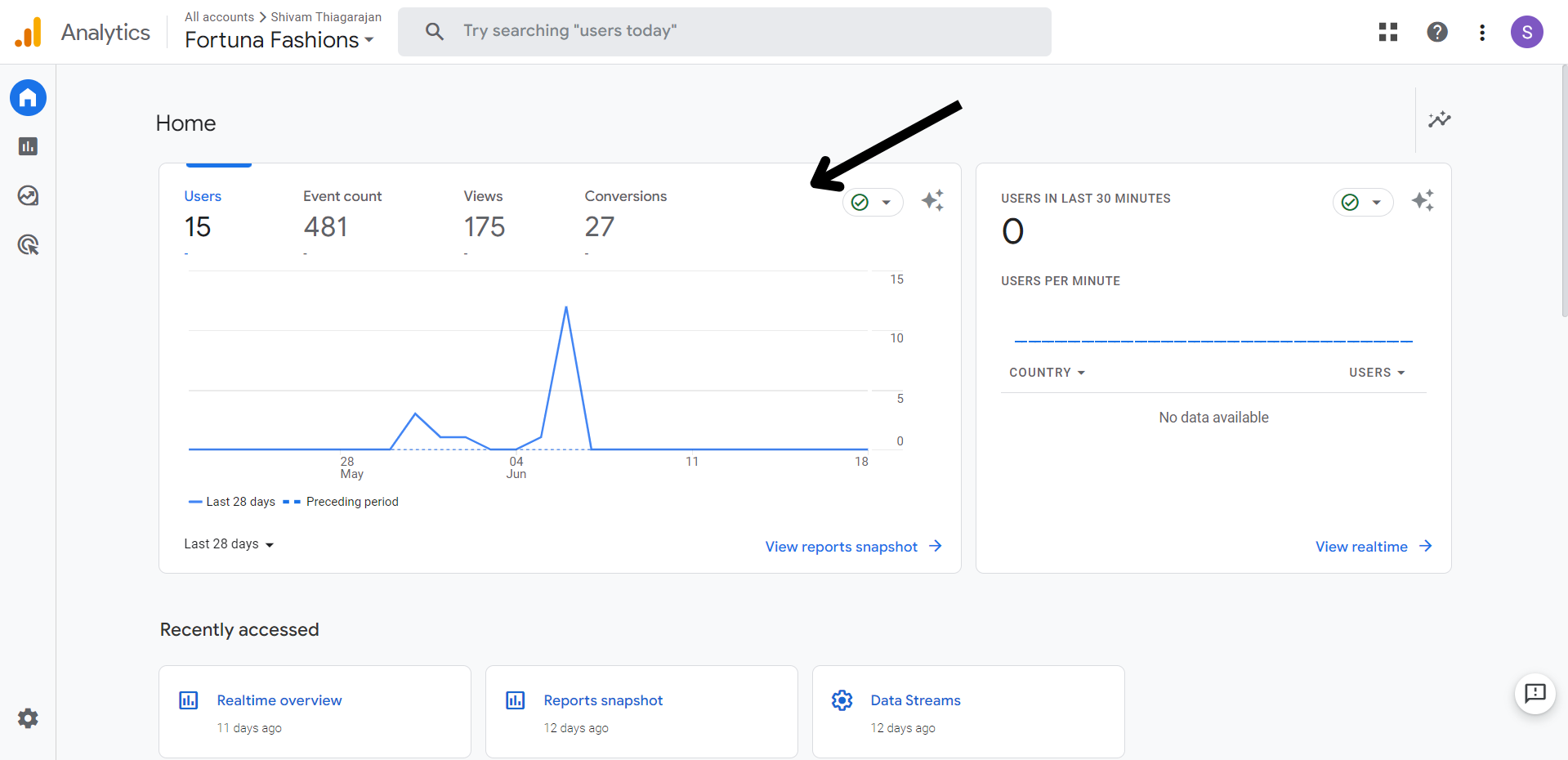Open Data Streams recent link
1568x760 pixels.
tap(915, 700)
